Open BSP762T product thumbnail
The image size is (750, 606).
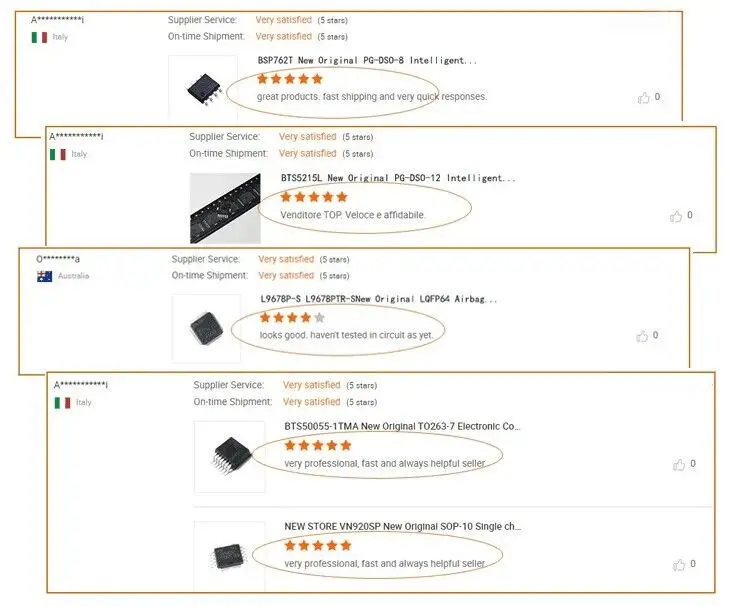(203, 87)
